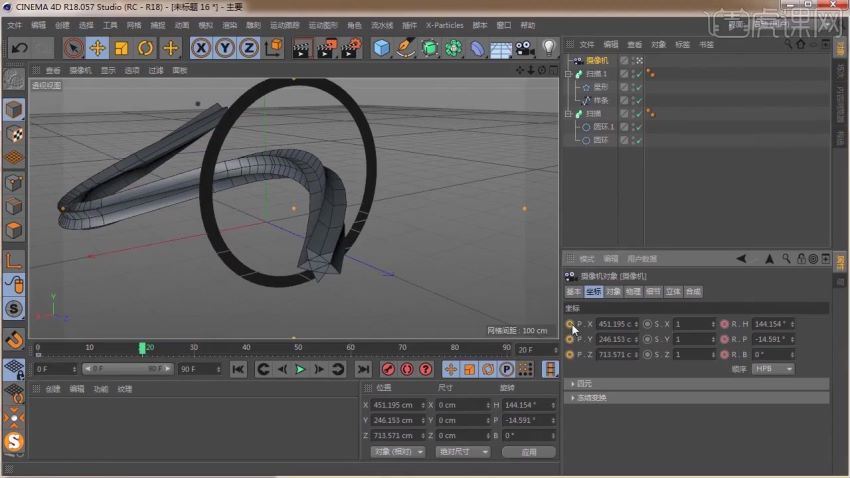Play the animation forward
The height and width of the screenshot is (478, 850).
[x=300, y=370]
